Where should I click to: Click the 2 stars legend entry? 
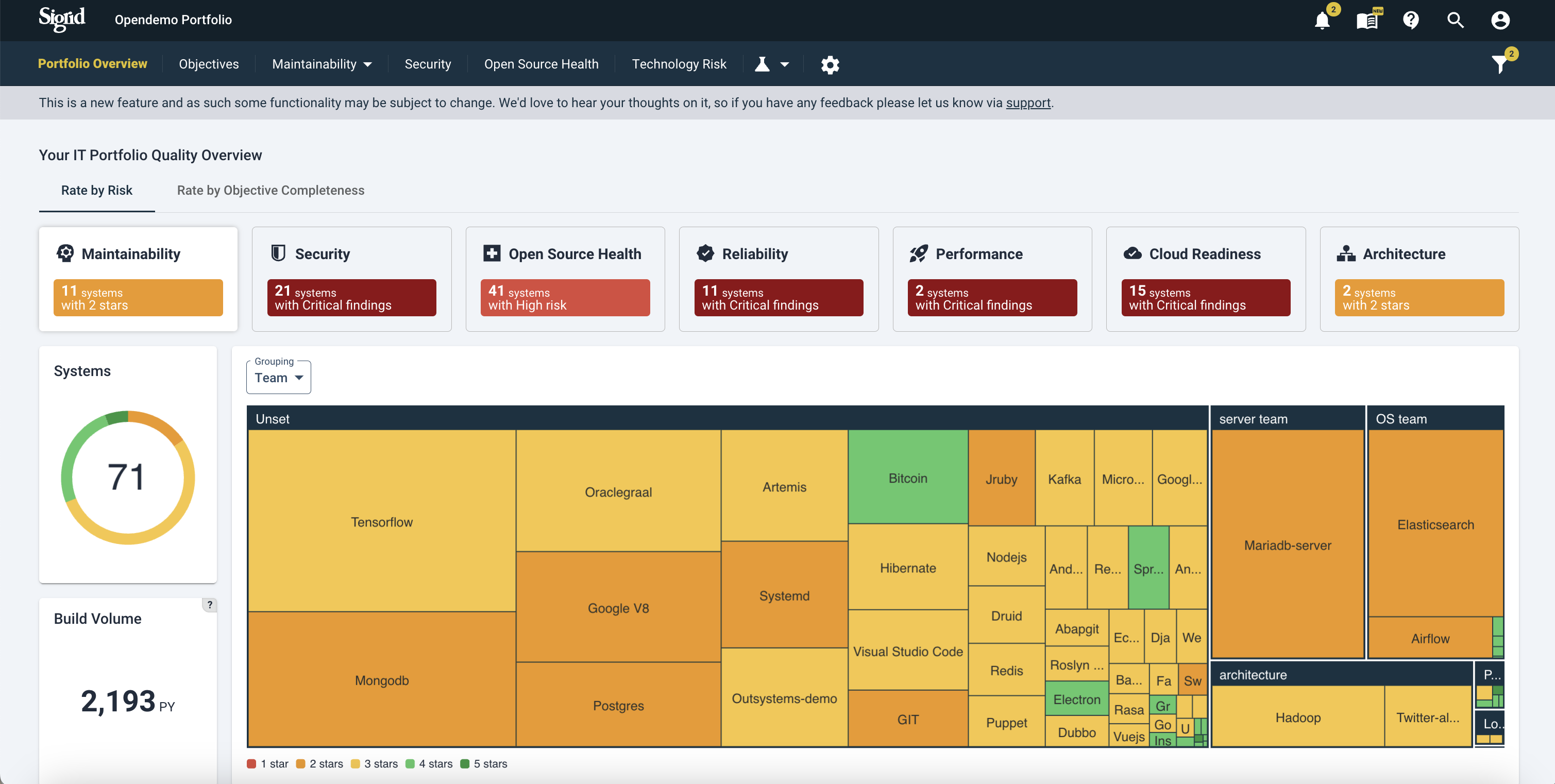pos(319,763)
